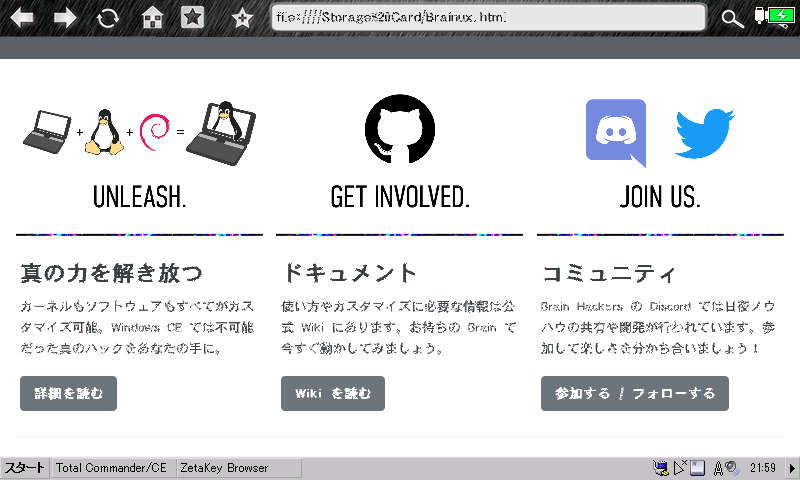Image resolution: width=800 pixels, height=480 pixels.
Task: Select the ドキュメント subheading
Action: [349, 273]
